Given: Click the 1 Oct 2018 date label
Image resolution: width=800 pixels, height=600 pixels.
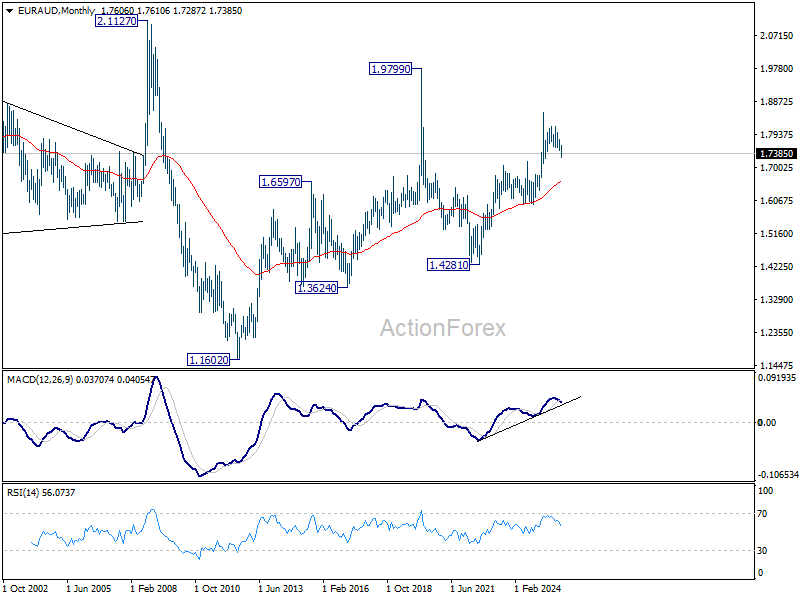Looking at the screenshot, I should pyautogui.click(x=409, y=589).
